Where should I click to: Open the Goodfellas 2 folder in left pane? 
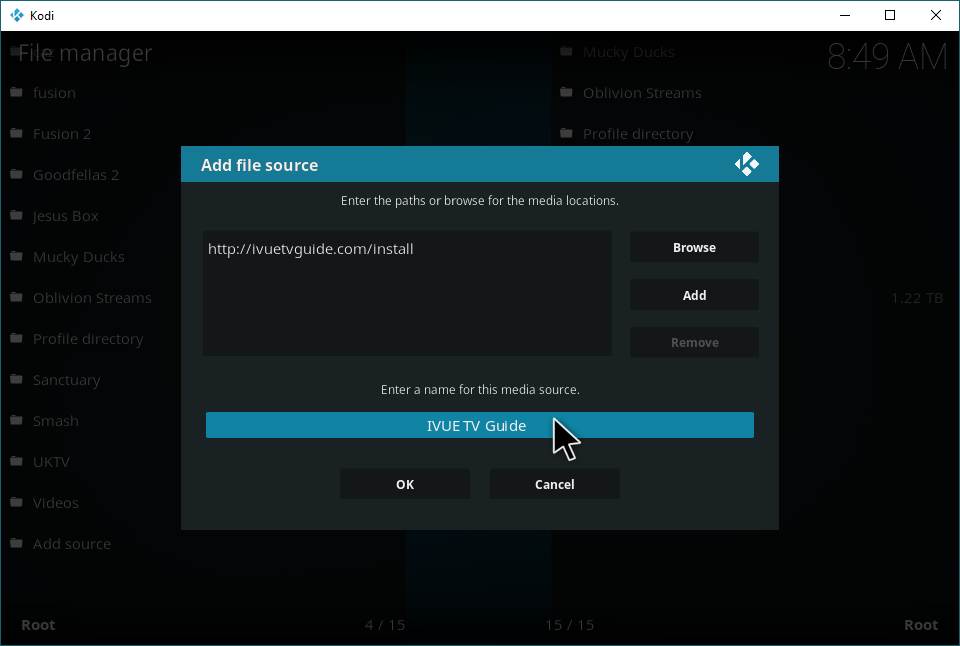(x=76, y=175)
